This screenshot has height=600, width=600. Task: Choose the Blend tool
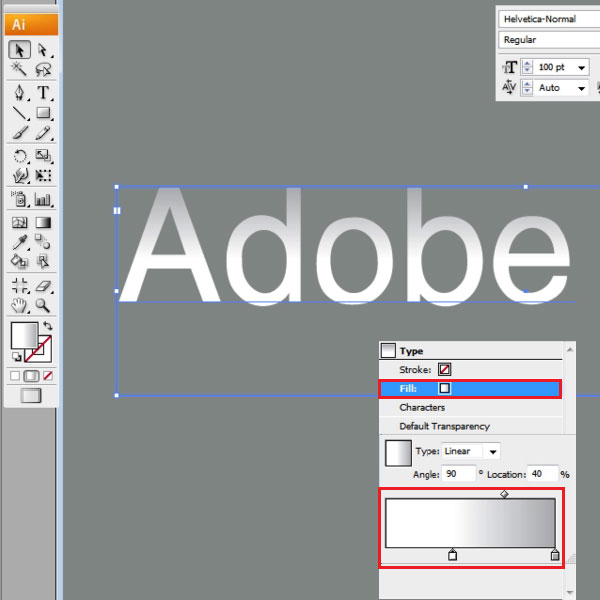42,242
